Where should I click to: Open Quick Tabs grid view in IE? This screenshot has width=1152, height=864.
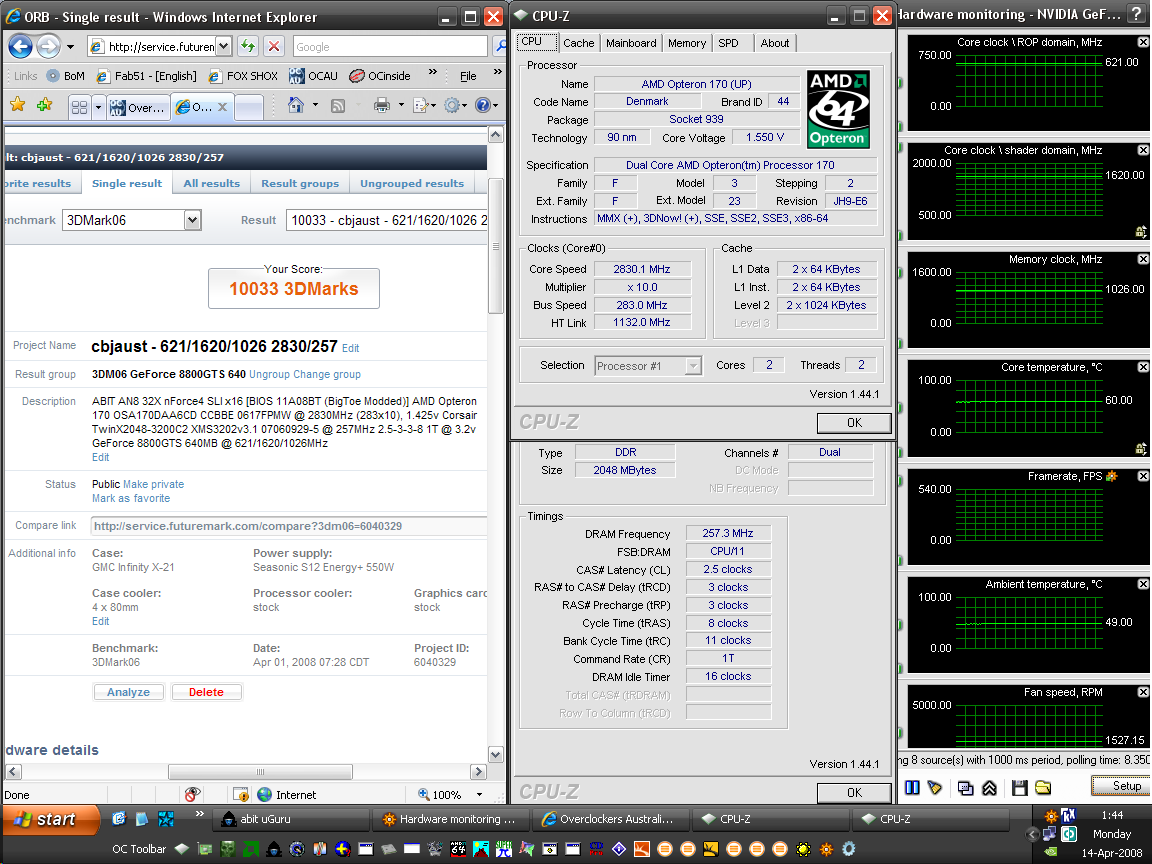pyautogui.click(x=79, y=107)
